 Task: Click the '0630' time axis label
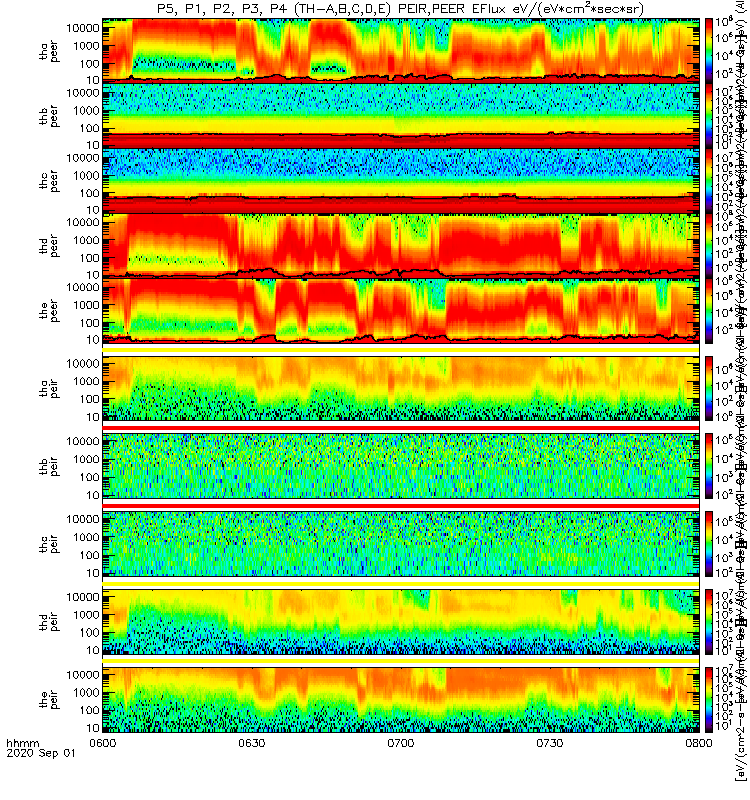pyautogui.click(x=252, y=743)
